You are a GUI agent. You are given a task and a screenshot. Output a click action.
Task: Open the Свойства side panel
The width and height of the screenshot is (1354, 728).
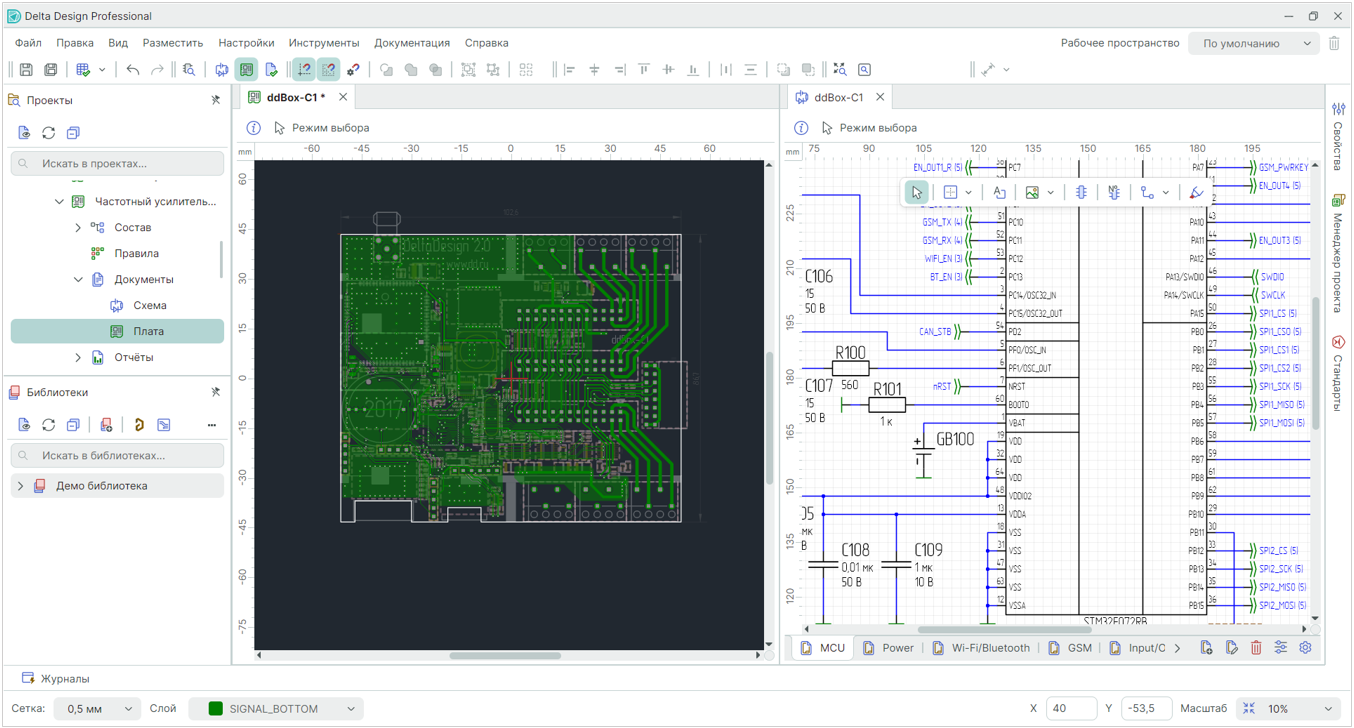[x=1339, y=137]
